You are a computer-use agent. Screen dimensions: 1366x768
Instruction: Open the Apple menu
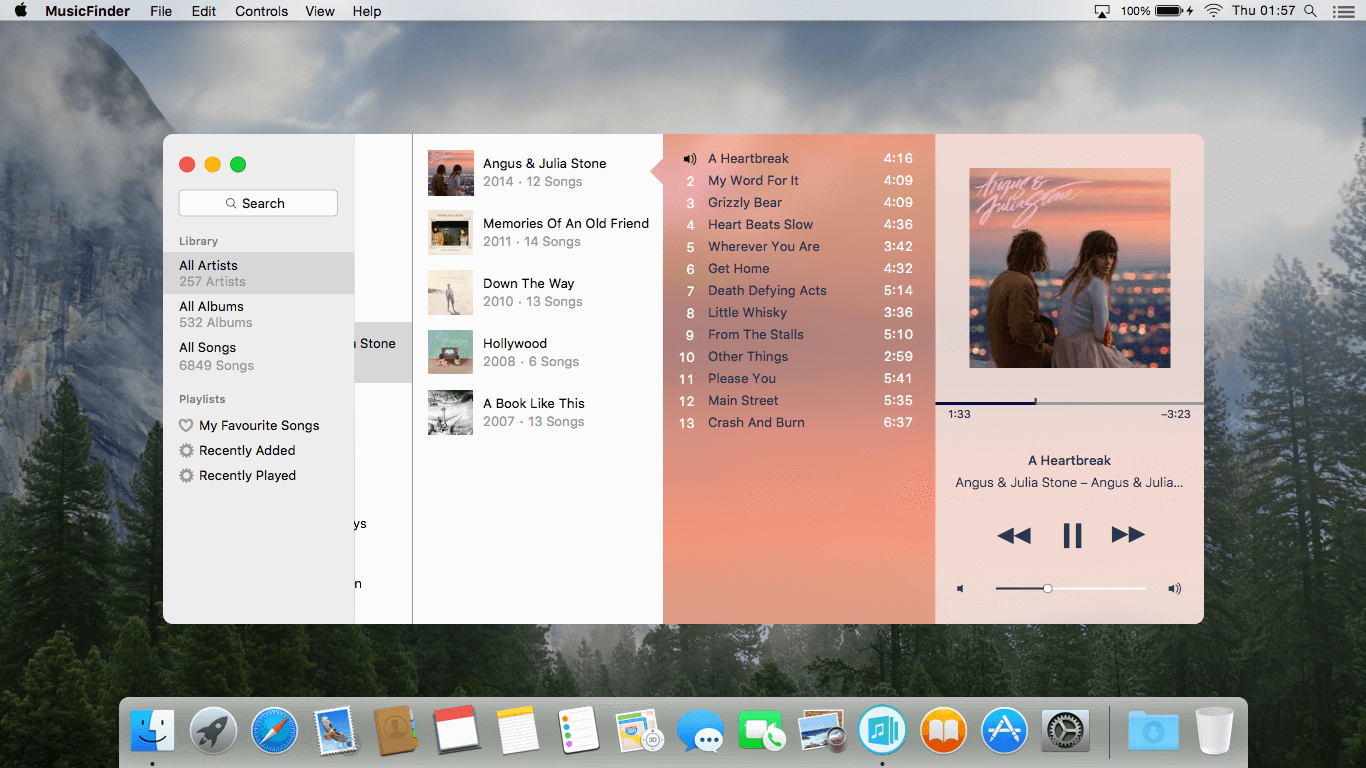pyautogui.click(x=20, y=11)
